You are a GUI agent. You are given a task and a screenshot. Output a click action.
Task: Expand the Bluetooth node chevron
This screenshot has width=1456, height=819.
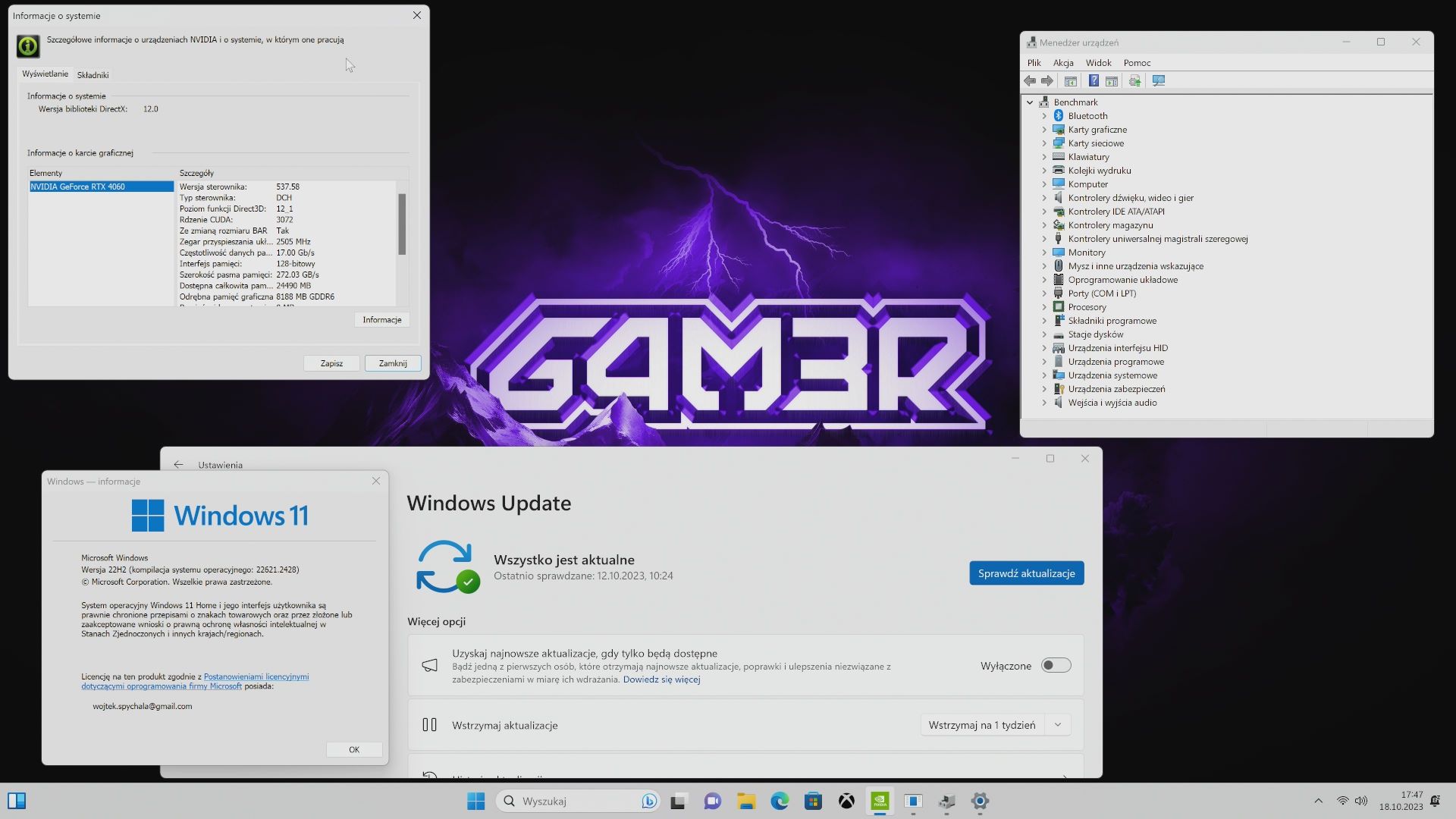1044,116
